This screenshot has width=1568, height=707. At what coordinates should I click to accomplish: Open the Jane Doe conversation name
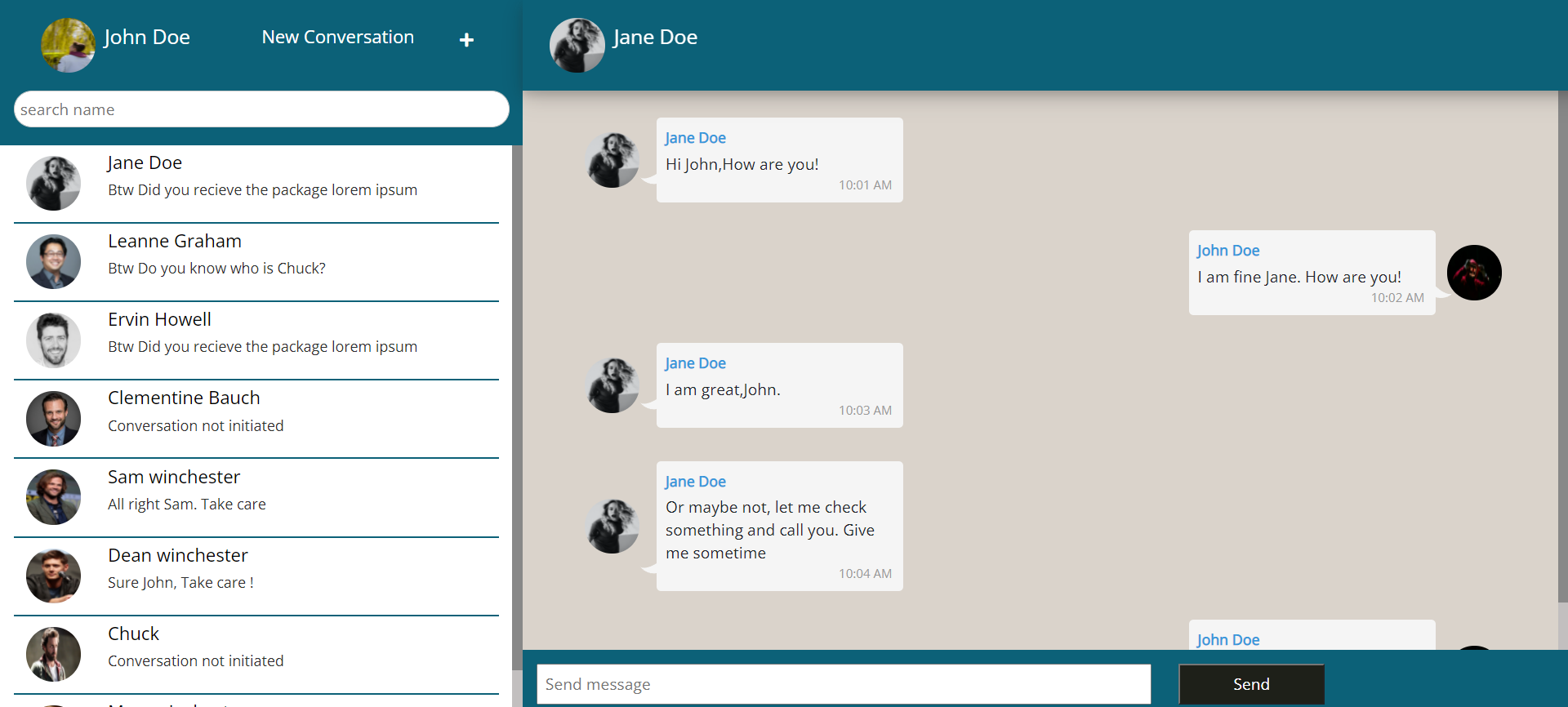pos(145,163)
